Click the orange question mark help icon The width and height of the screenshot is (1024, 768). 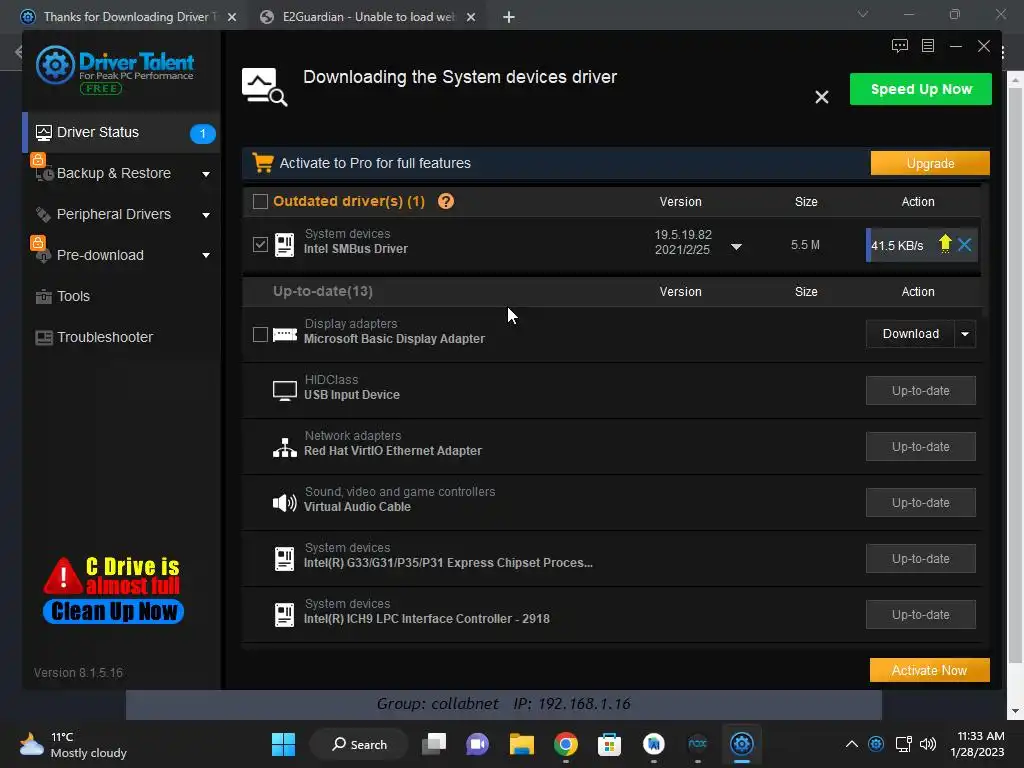click(x=445, y=201)
